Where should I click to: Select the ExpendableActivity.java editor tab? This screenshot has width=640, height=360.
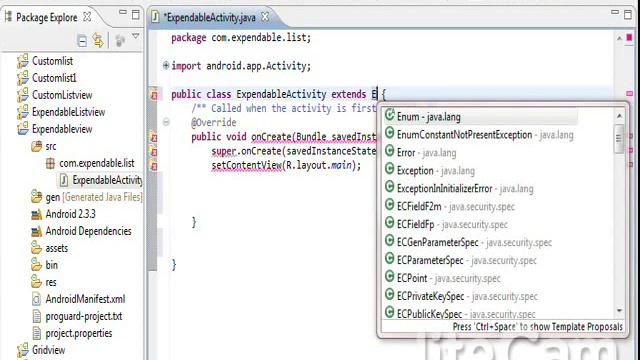point(211,17)
